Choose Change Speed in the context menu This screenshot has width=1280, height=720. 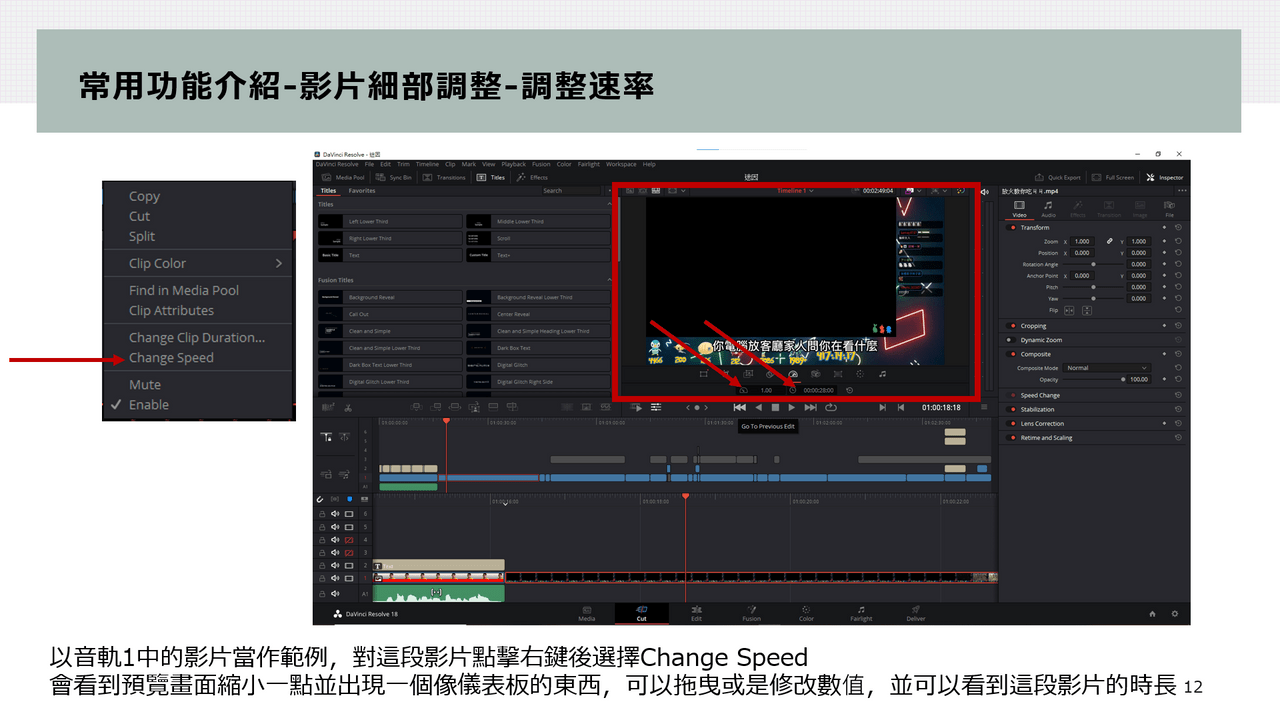point(171,358)
